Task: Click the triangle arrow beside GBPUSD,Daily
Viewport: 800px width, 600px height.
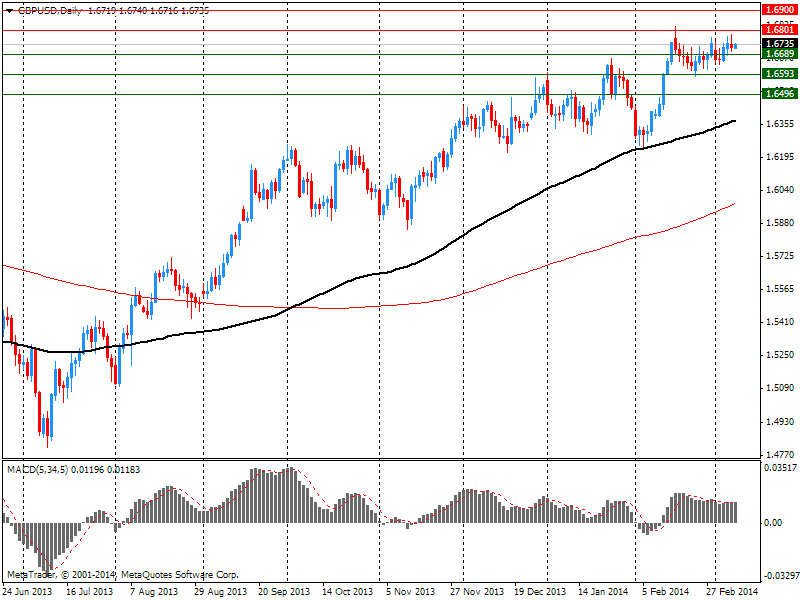Action: pos(8,10)
